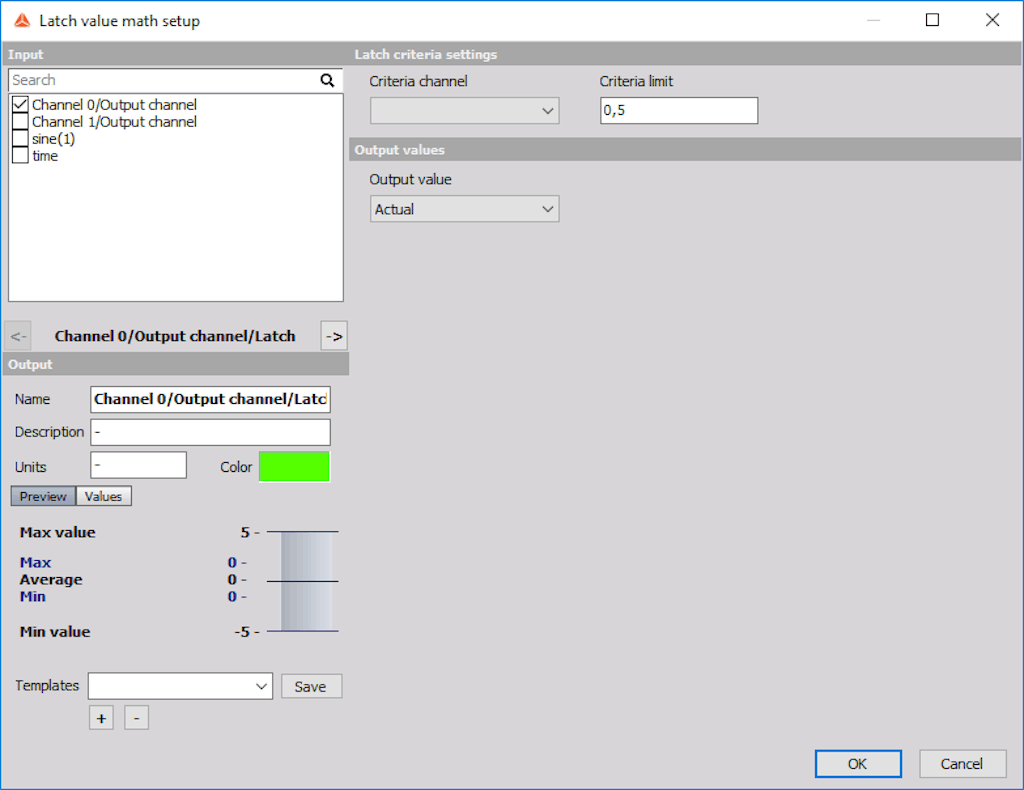Open the Criteria channel dropdown
1024x790 pixels.
coord(464,111)
